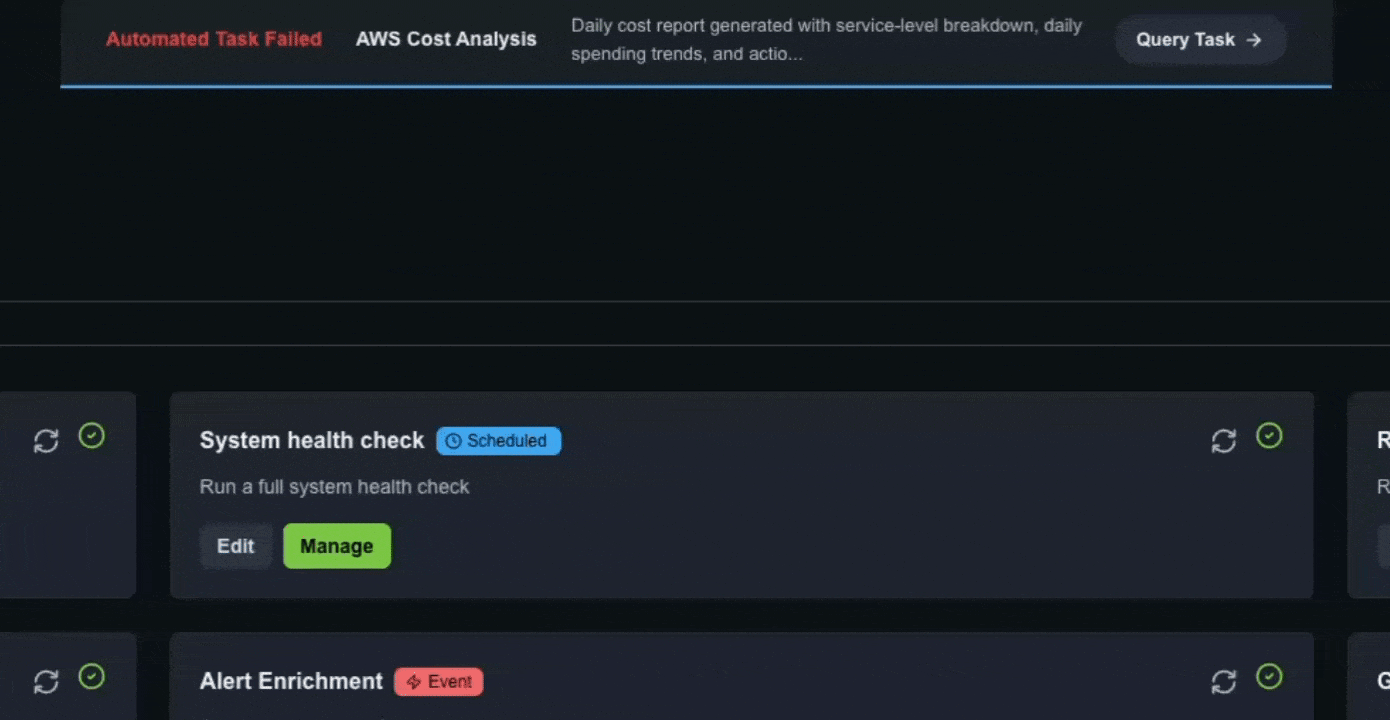Click the blue progress bar under the notification

tap(695, 89)
